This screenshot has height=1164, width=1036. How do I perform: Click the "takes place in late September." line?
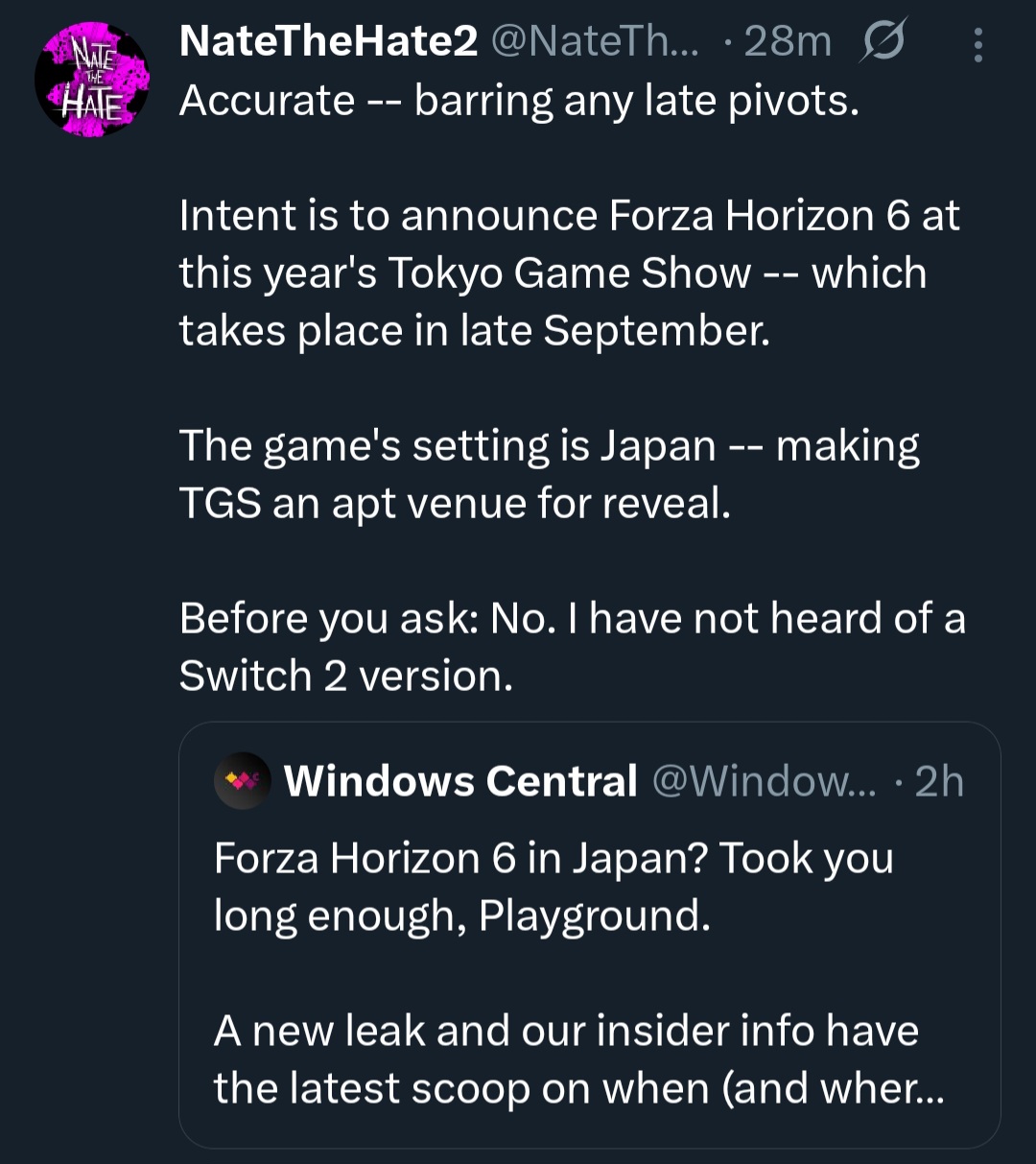point(474,331)
